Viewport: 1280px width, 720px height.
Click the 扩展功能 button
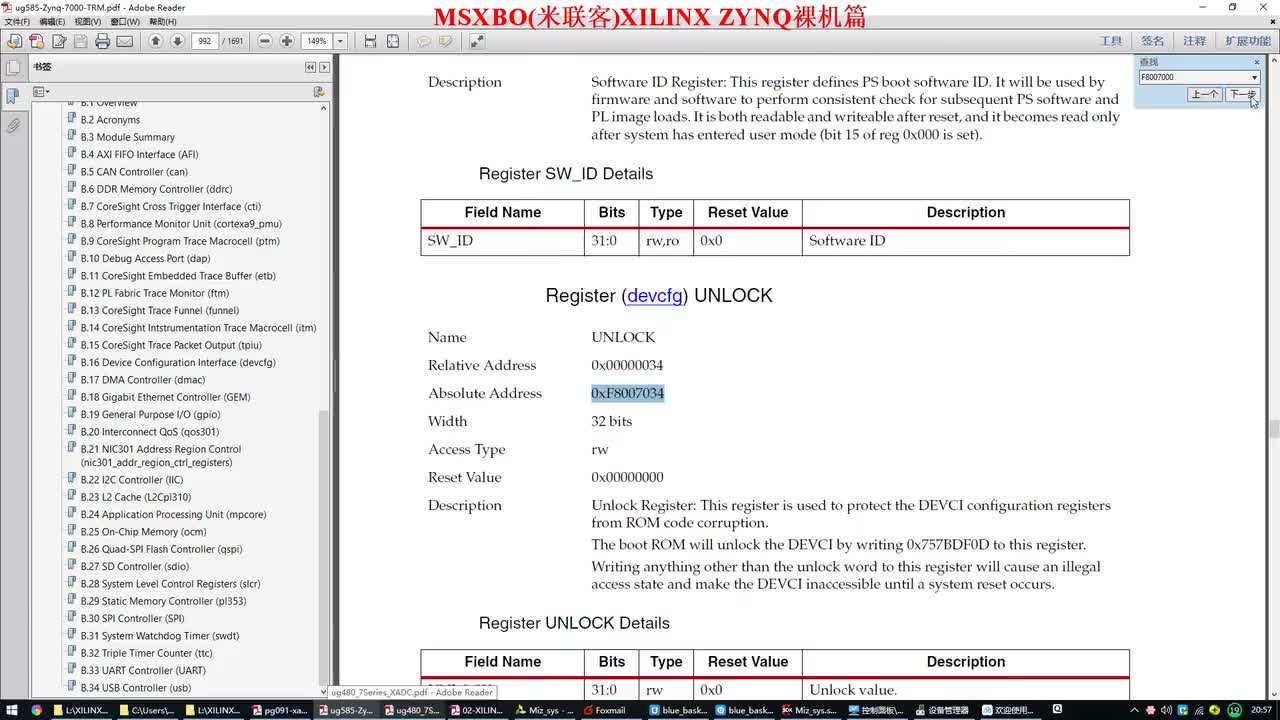[x=1248, y=41]
